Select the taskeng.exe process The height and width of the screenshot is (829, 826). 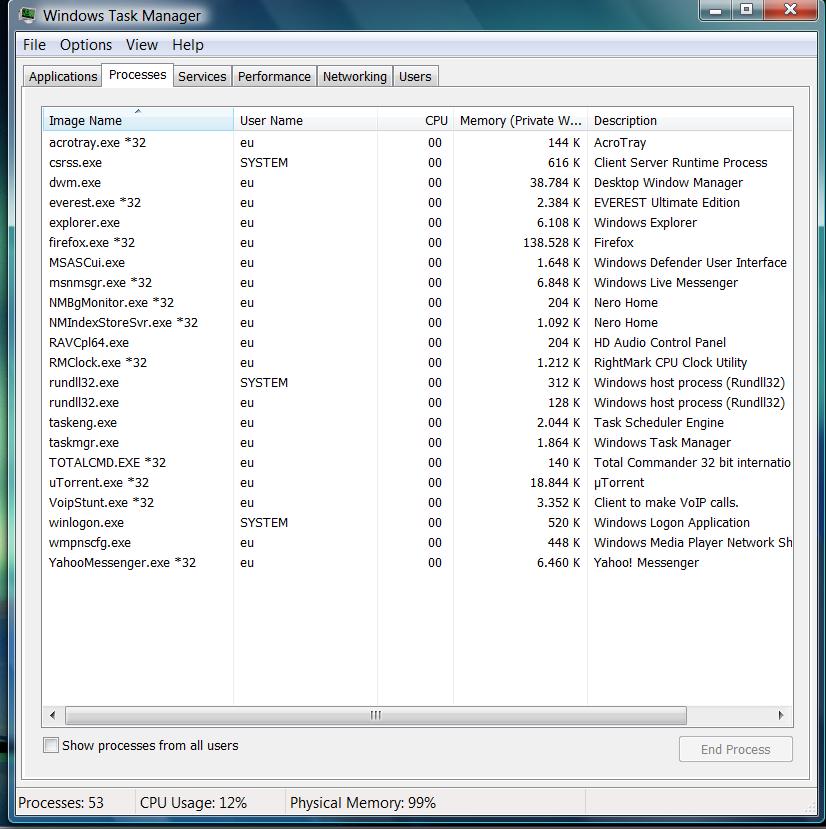pos(417,423)
